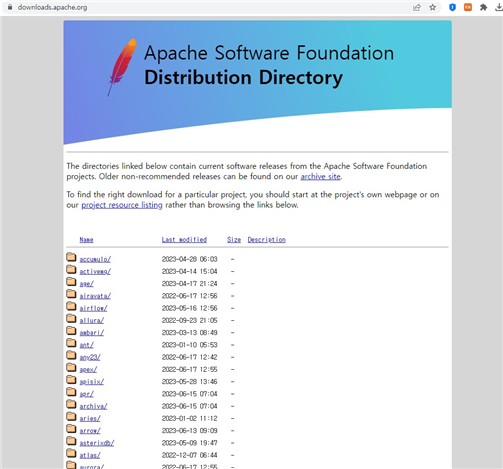Click the allura date 2022-09-23 21:05
The image size is (503, 469).
pyautogui.click(x=189, y=320)
